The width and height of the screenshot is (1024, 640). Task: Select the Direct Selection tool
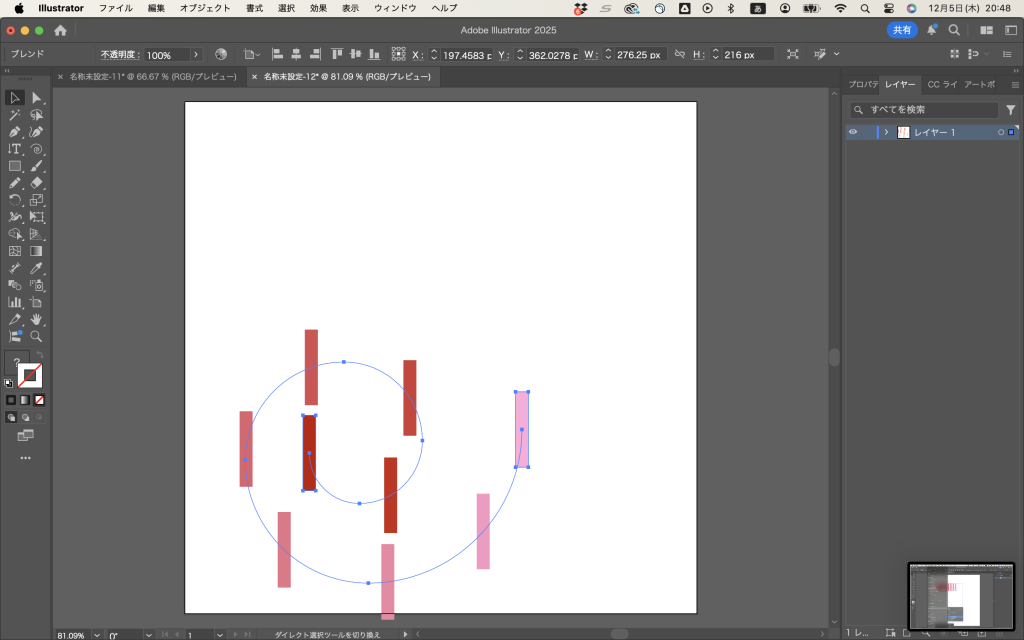[x=36, y=98]
